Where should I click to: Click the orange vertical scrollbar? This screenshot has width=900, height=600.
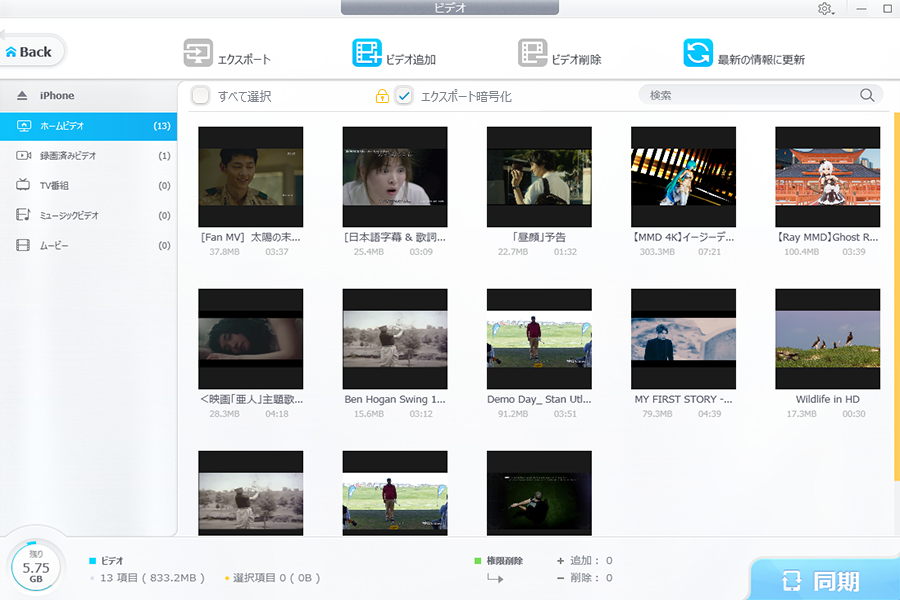click(897, 296)
